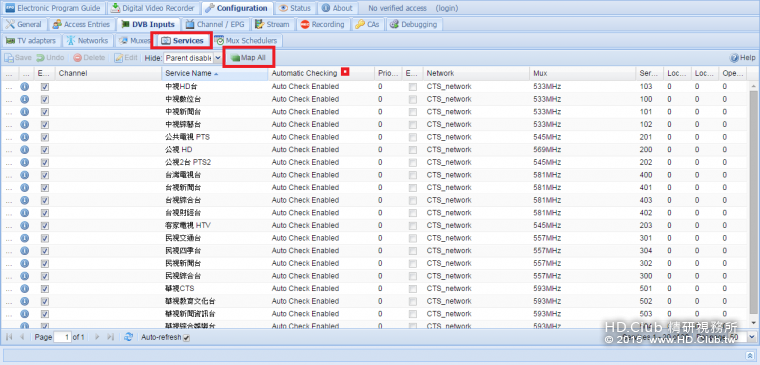Click the Save toolbar button
The image size is (760, 365).
(x=18, y=58)
